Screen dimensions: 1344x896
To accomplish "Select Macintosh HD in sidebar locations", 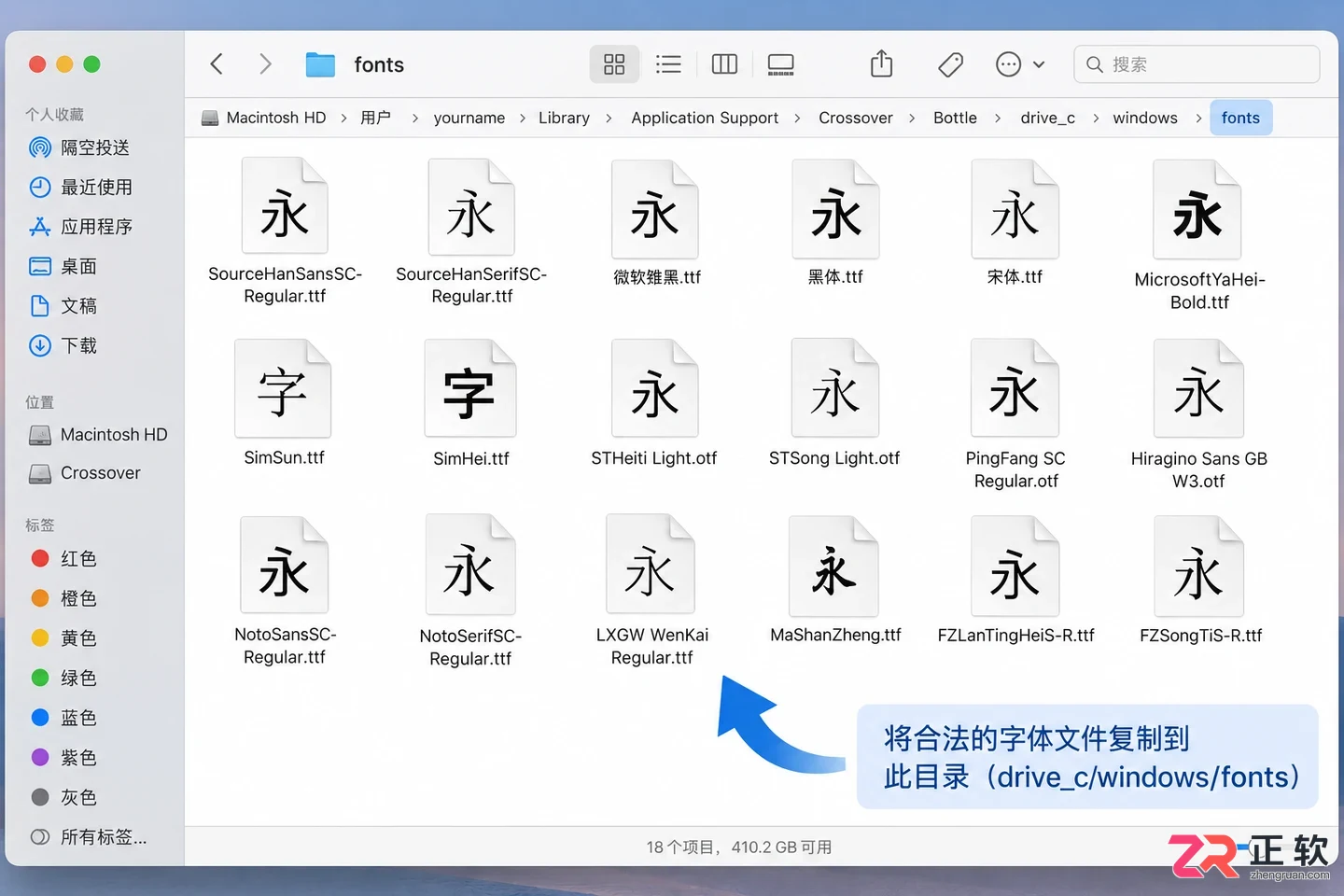I will click(98, 435).
